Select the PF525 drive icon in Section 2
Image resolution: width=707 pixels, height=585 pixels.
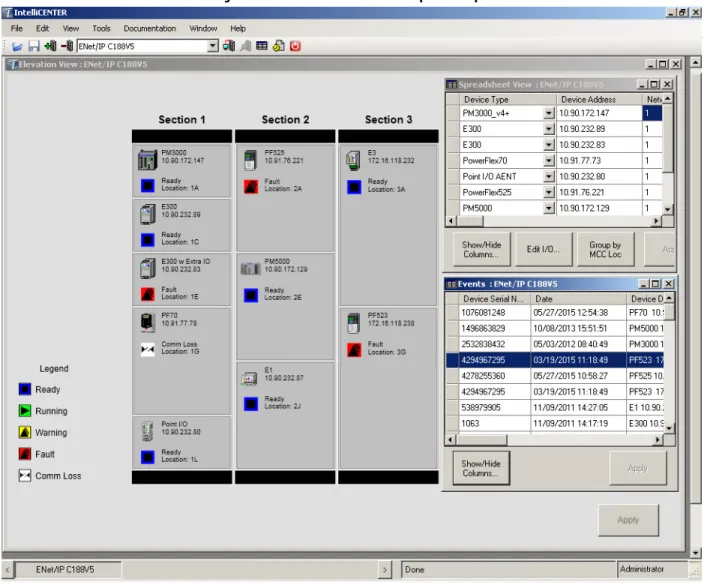[250, 160]
